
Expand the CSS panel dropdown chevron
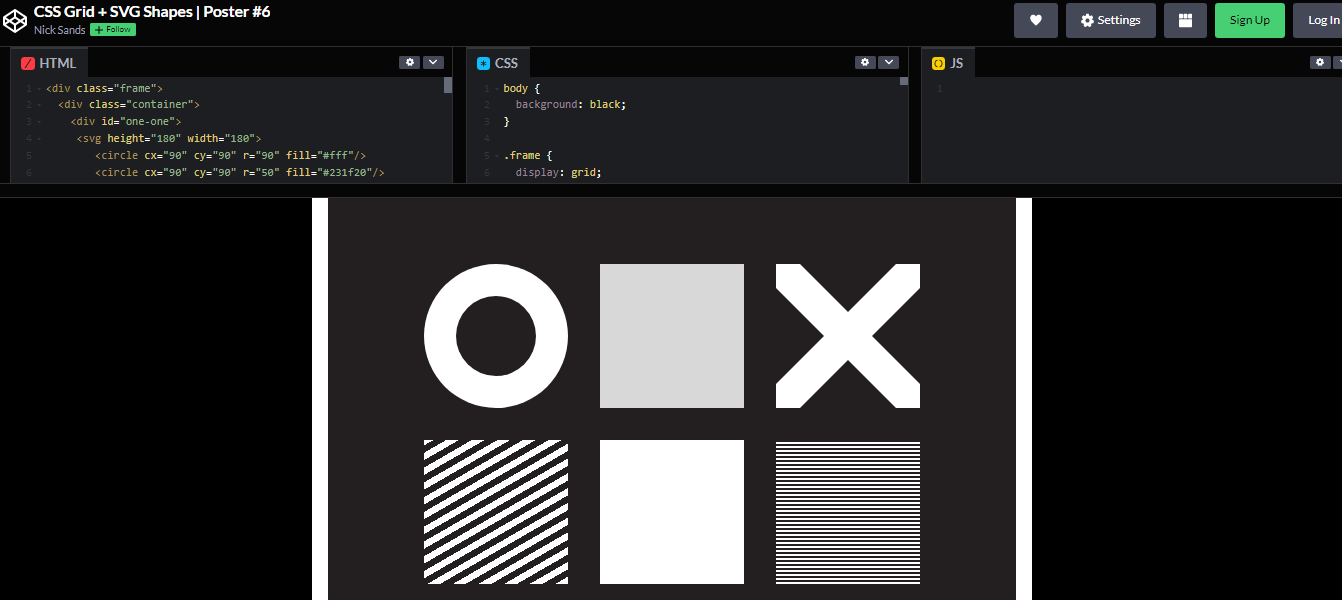click(x=888, y=61)
